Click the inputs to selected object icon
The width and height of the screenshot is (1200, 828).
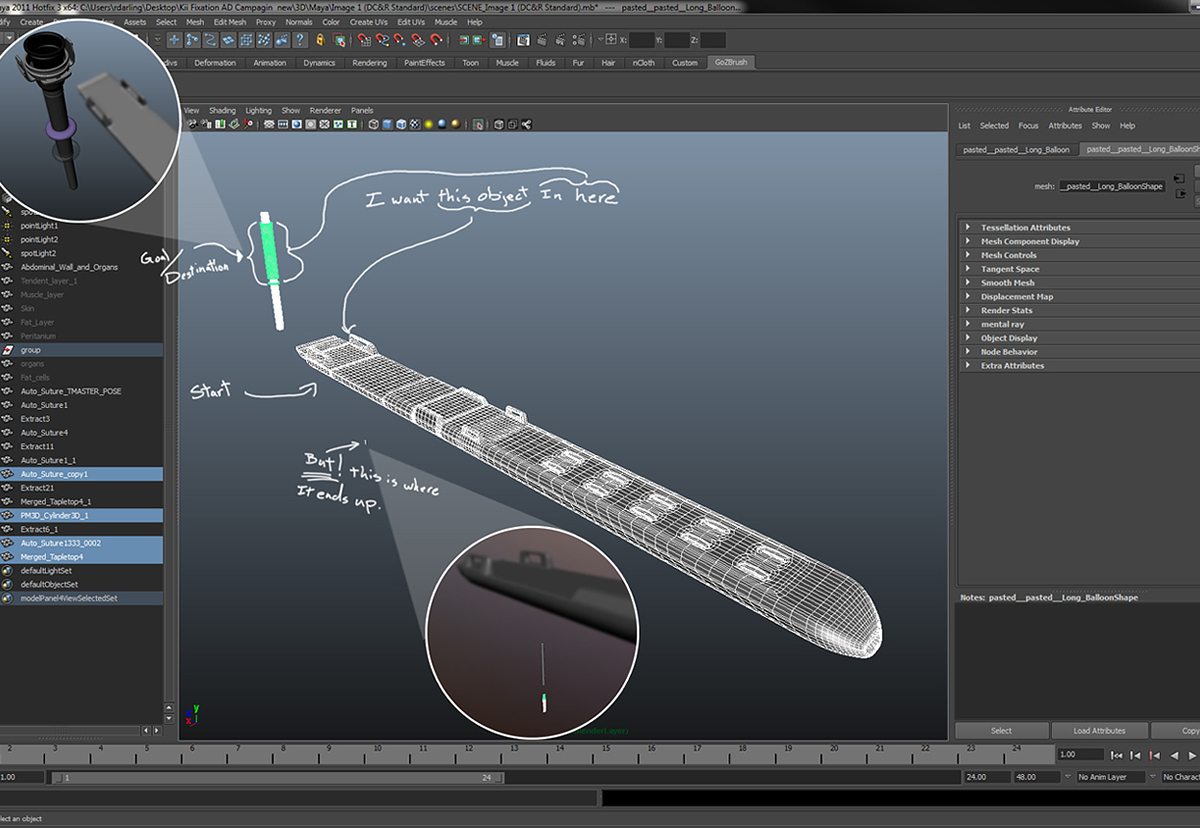coord(463,40)
